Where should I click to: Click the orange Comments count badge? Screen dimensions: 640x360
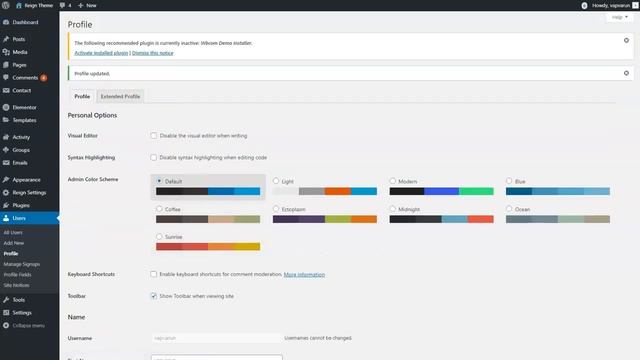coord(43,78)
